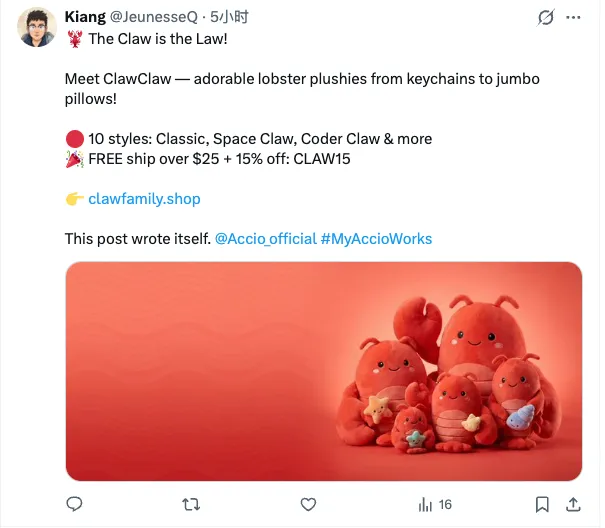The width and height of the screenshot is (605, 528).
Task: Open the #MyAccioWorks hashtag
Action: pyautogui.click(x=376, y=239)
